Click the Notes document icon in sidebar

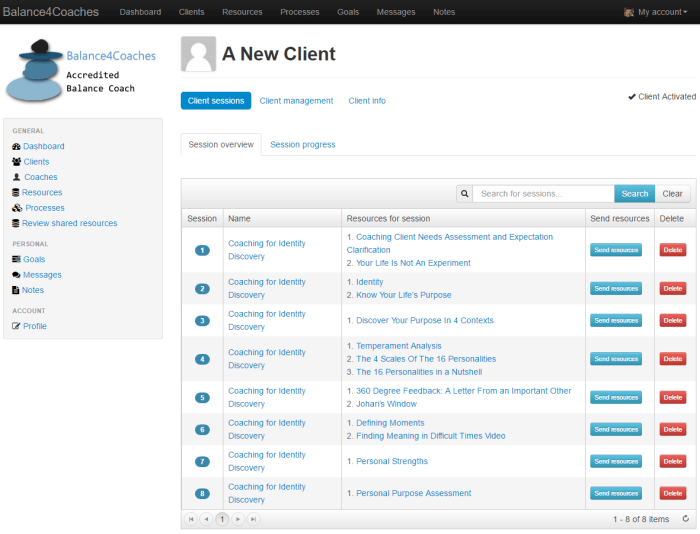click(x=16, y=290)
